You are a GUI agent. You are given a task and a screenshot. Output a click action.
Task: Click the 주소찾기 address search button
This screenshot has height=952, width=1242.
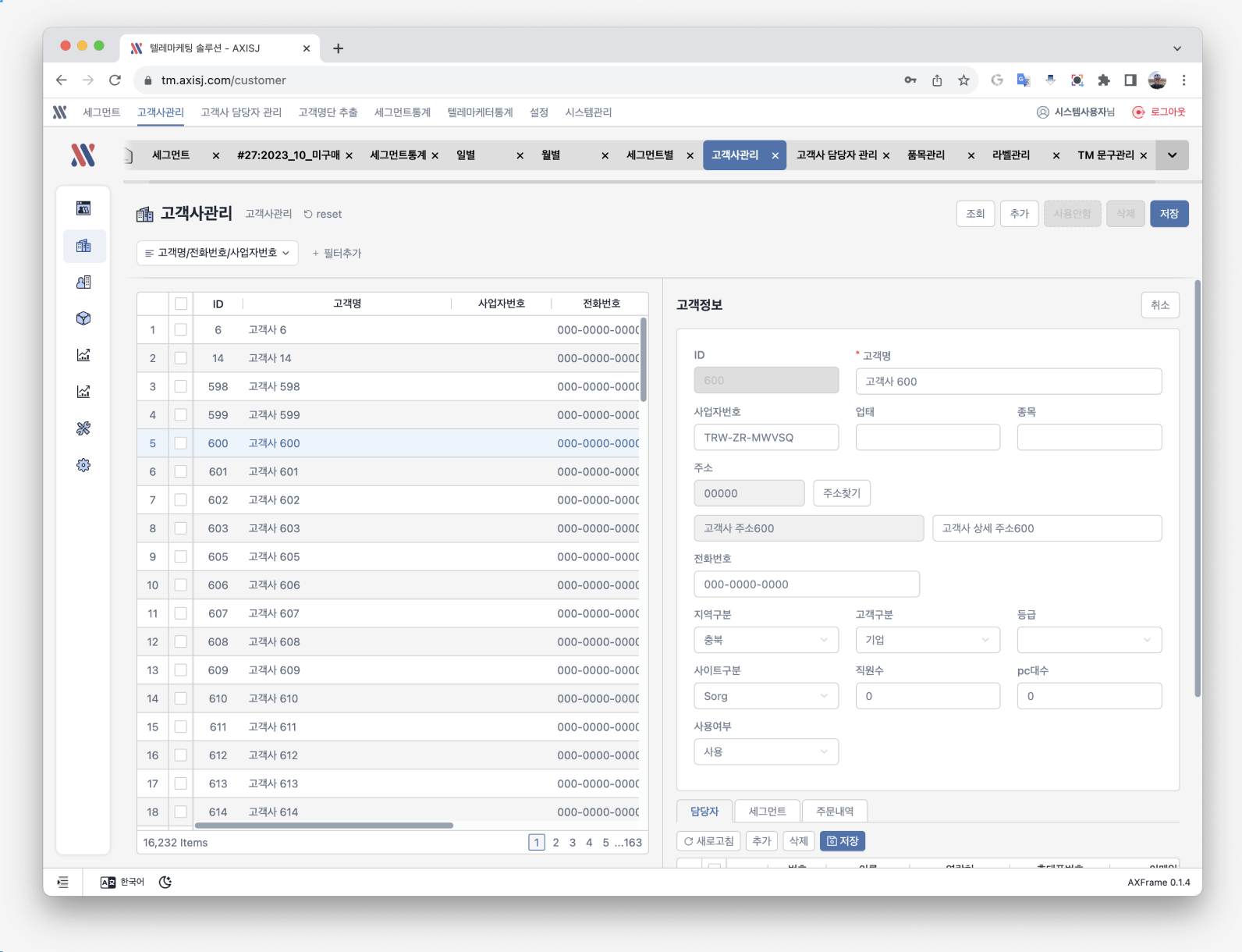point(842,493)
